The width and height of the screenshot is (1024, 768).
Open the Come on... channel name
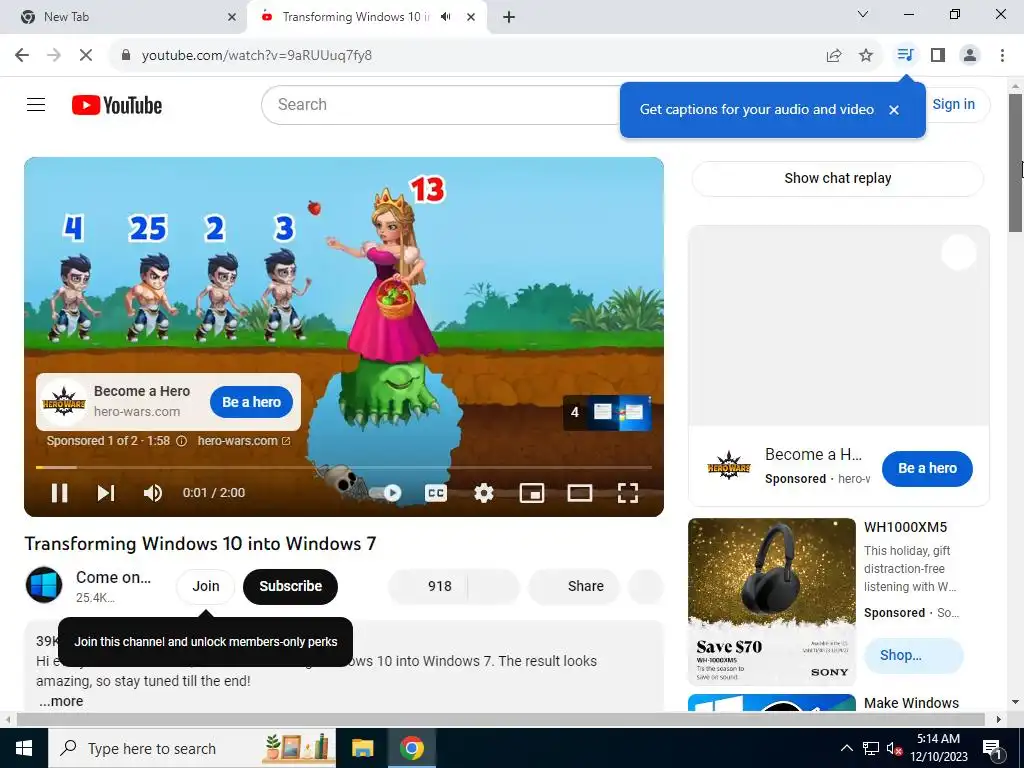coord(114,578)
